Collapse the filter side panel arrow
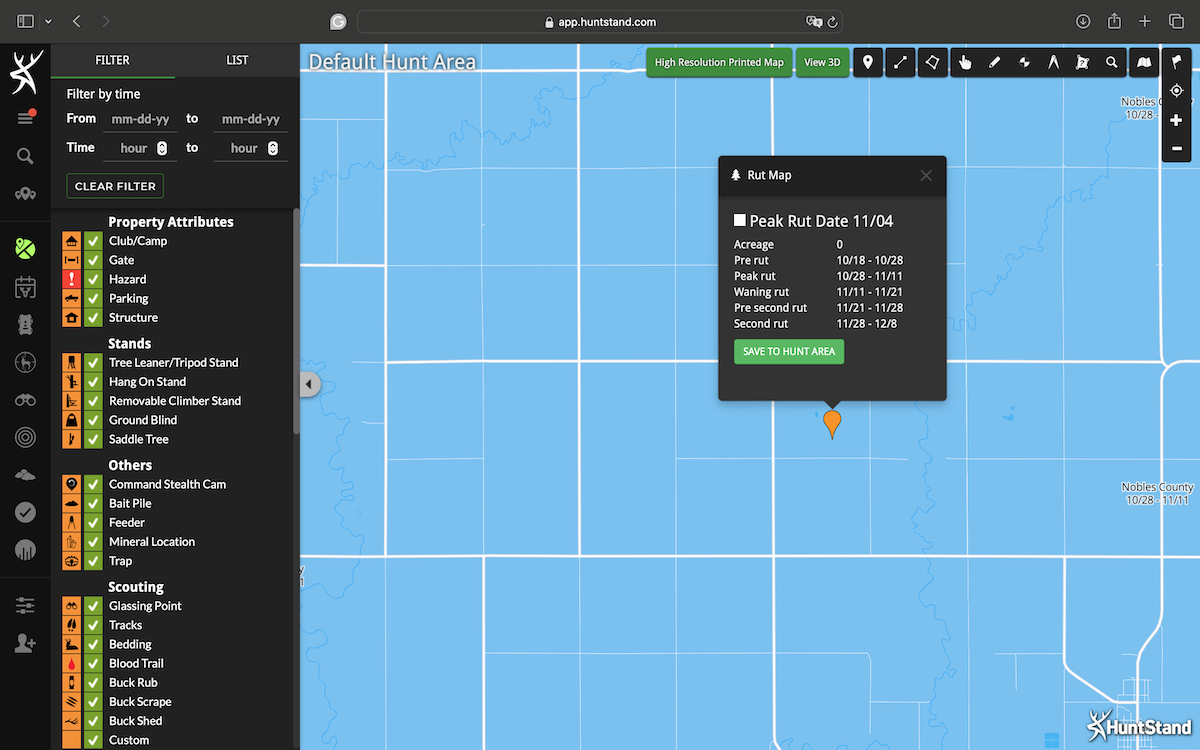 (x=308, y=384)
